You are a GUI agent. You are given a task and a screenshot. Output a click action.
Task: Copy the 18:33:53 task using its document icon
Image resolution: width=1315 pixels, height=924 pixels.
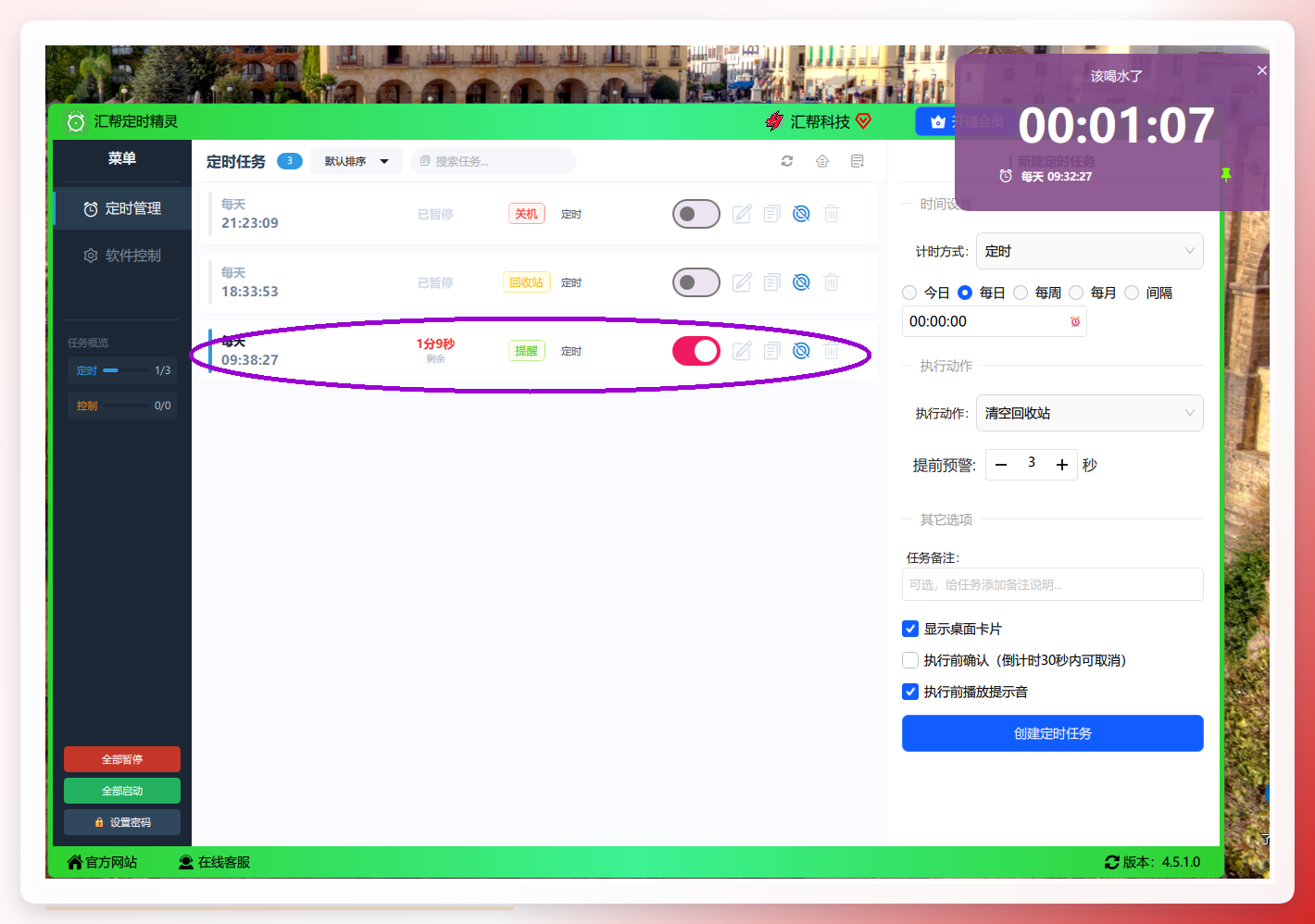point(771,282)
